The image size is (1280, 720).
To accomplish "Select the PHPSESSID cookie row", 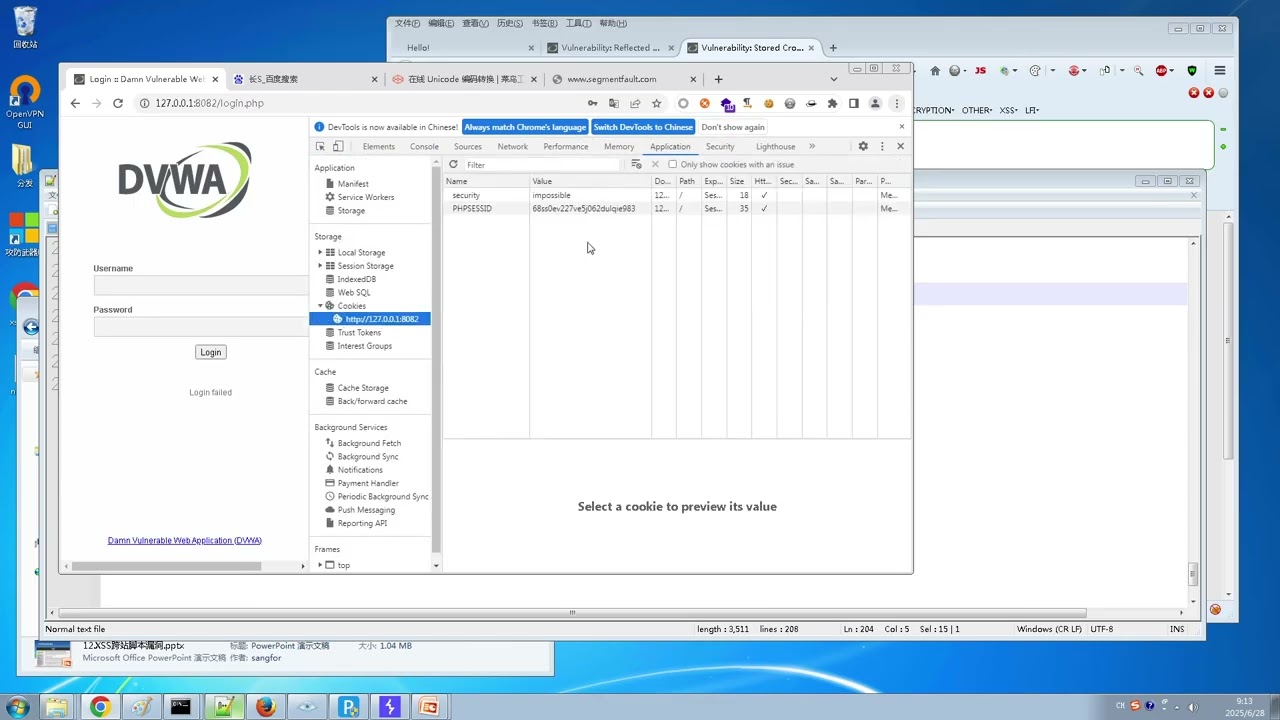I will click(x=677, y=209).
